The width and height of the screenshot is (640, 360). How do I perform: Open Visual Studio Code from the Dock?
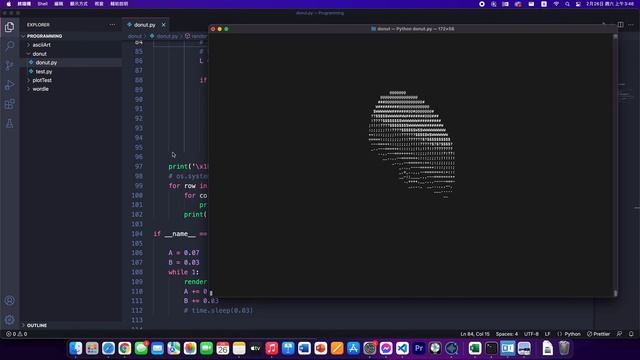pyautogui.click(x=402, y=348)
